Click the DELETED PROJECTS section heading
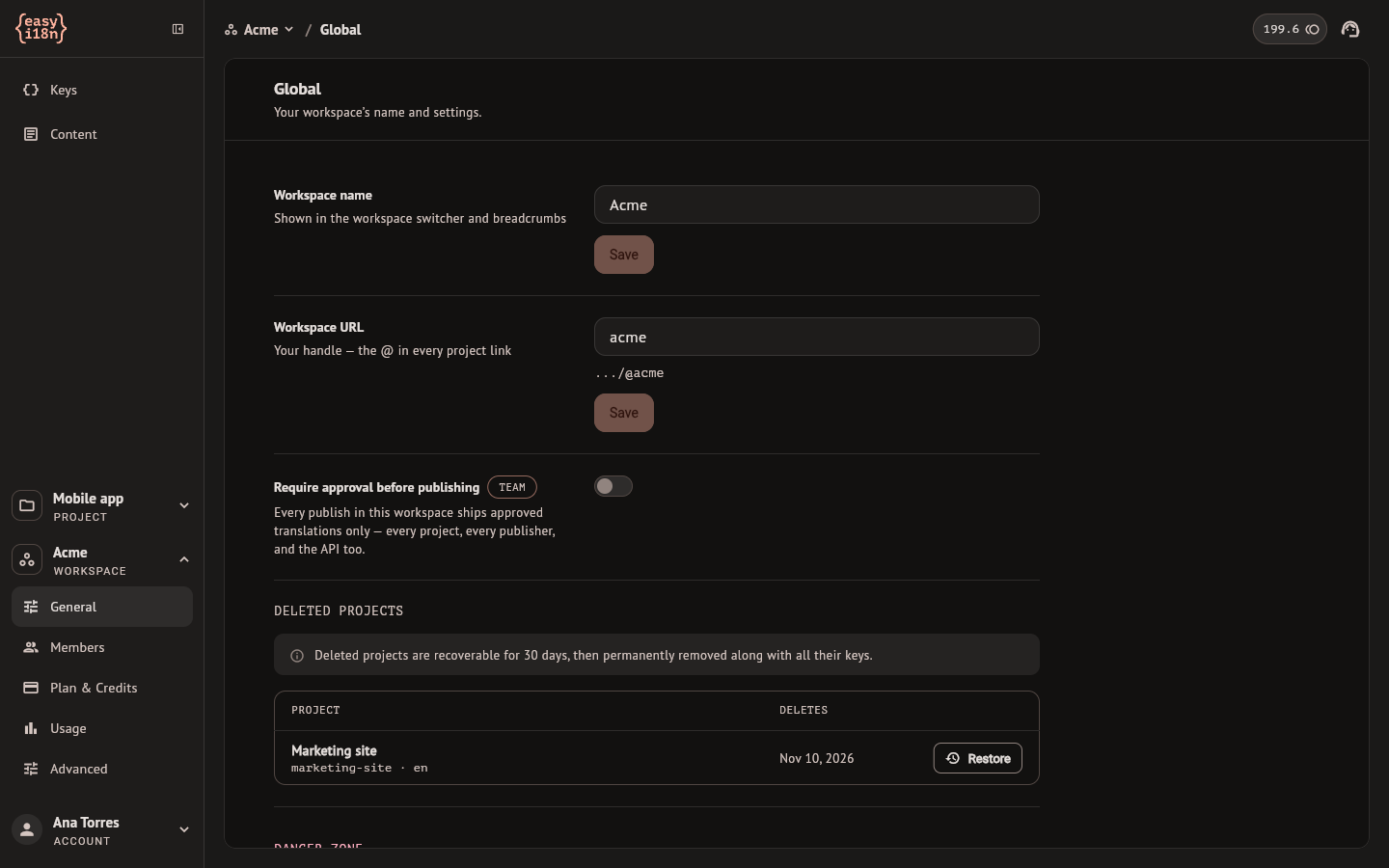 click(x=339, y=610)
